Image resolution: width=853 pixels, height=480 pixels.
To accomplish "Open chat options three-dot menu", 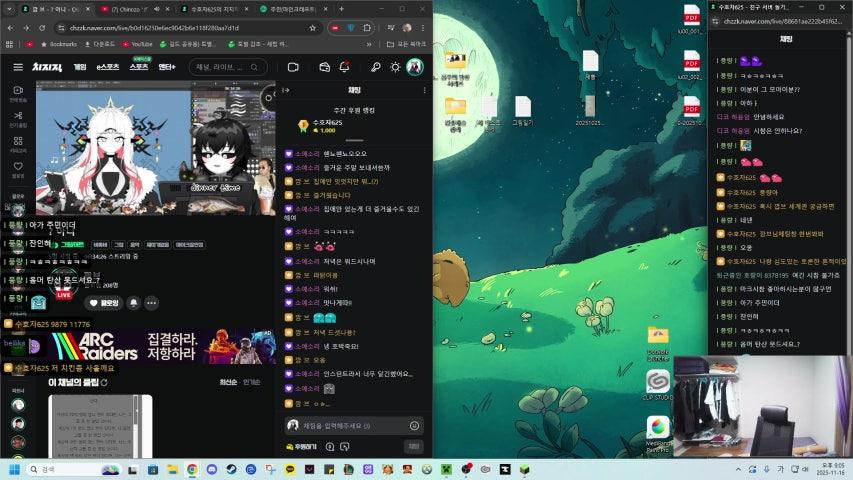I will 423,90.
